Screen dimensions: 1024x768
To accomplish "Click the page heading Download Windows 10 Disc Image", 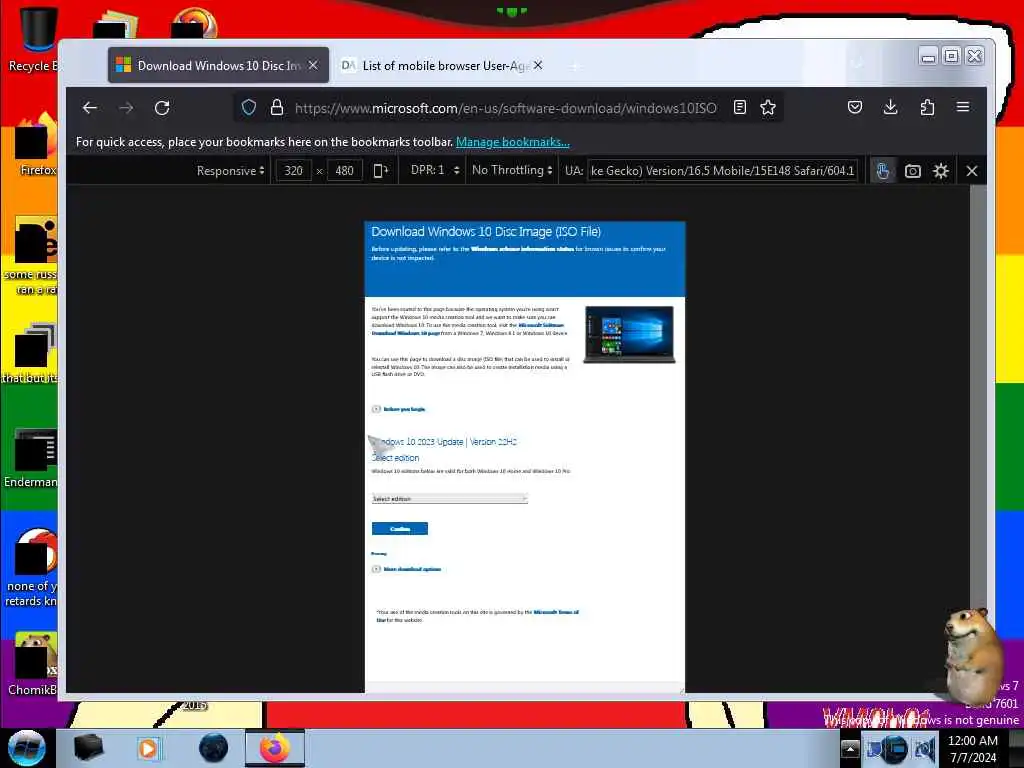I will coord(486,231).
